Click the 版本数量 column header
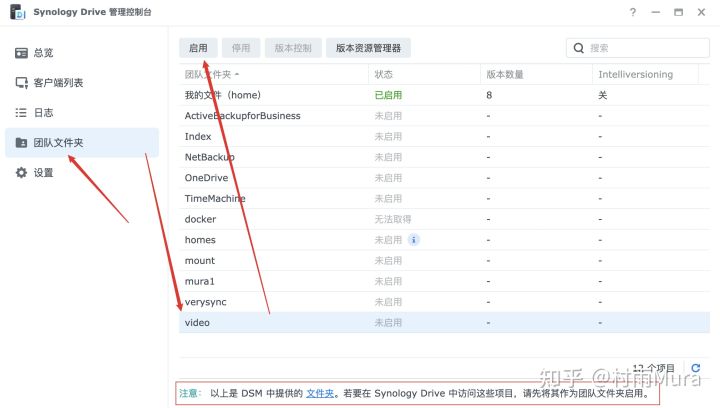The image size is (720, 408). point(536,74)
